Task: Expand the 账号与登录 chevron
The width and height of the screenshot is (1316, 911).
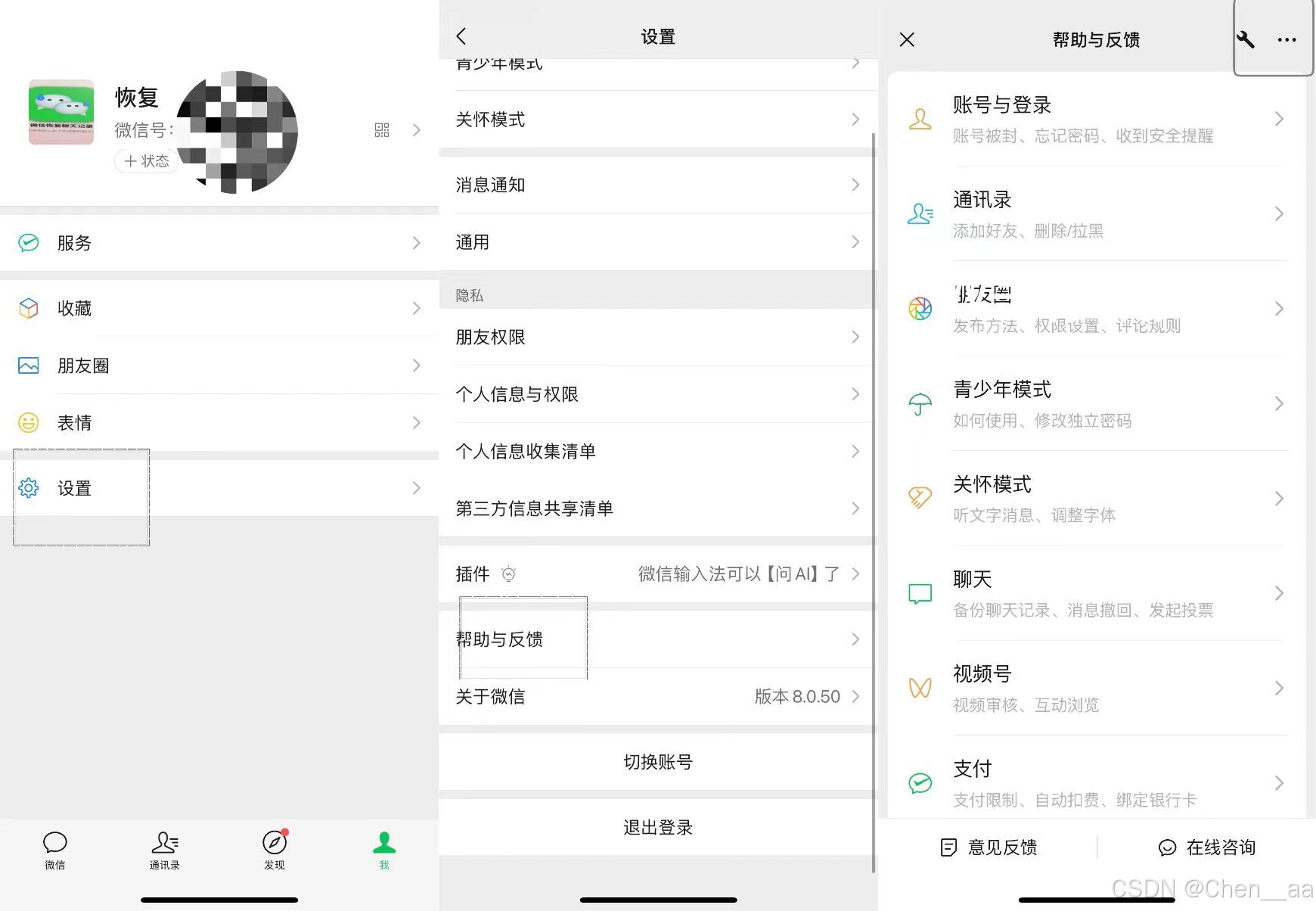Action: 1279,119
